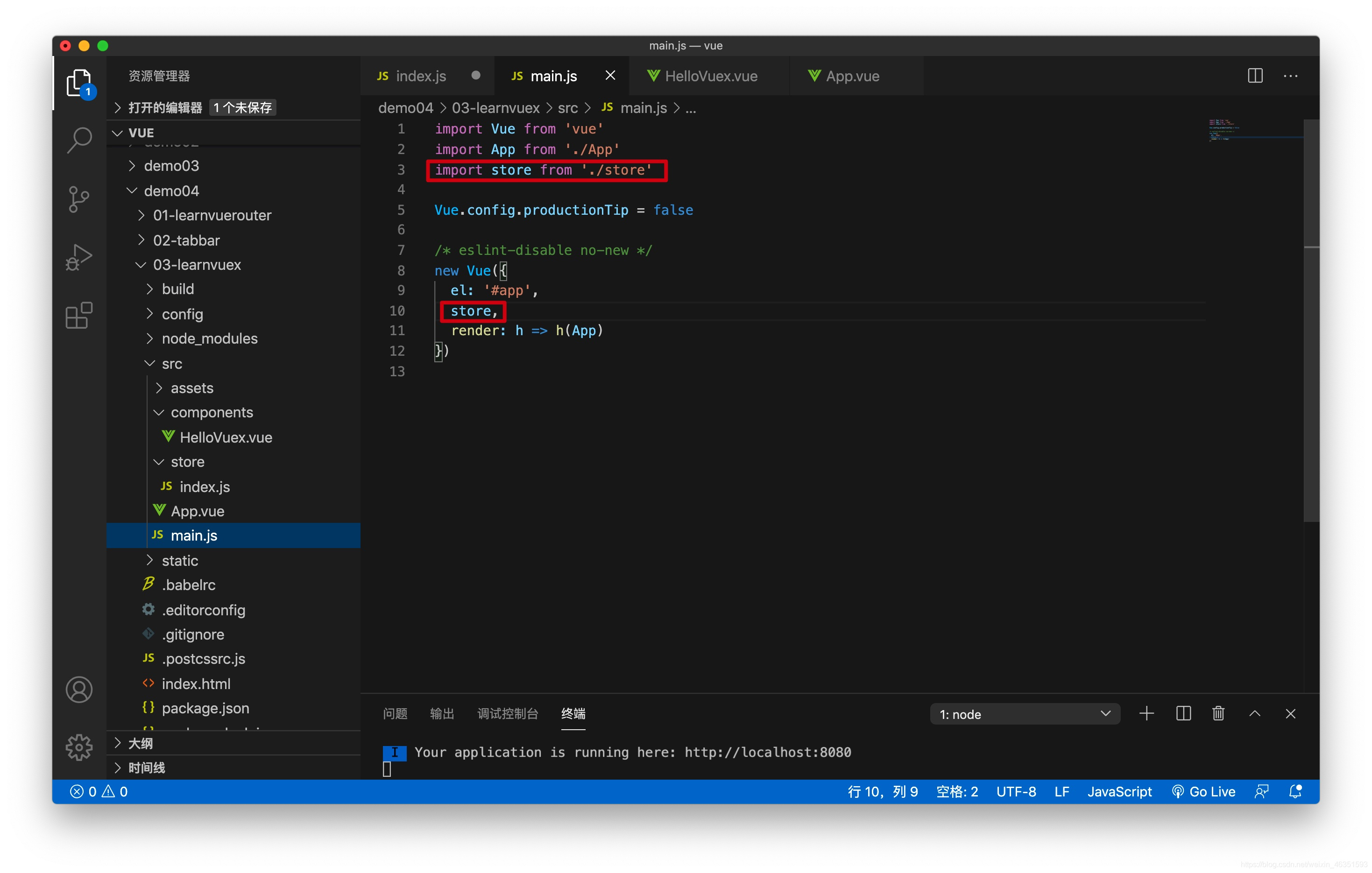1372x873 pixels.
Task: Change end-of-line sequence LF
Action: tap(1061, 792)
